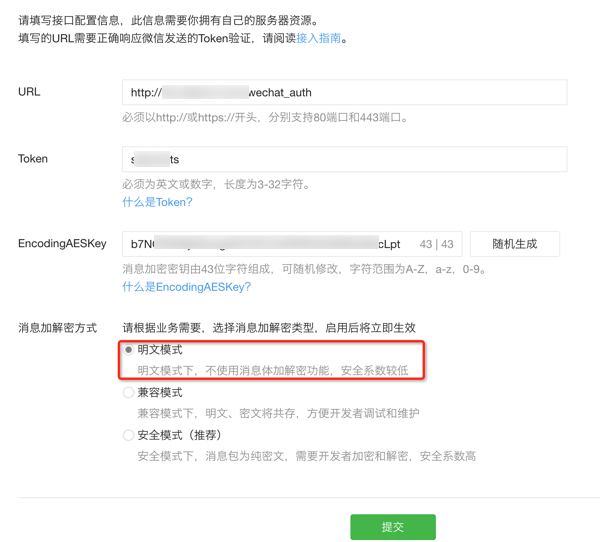Click the Token field label
Screen dimensions: 600x542
pyautogui.click(x=33, y=159)
